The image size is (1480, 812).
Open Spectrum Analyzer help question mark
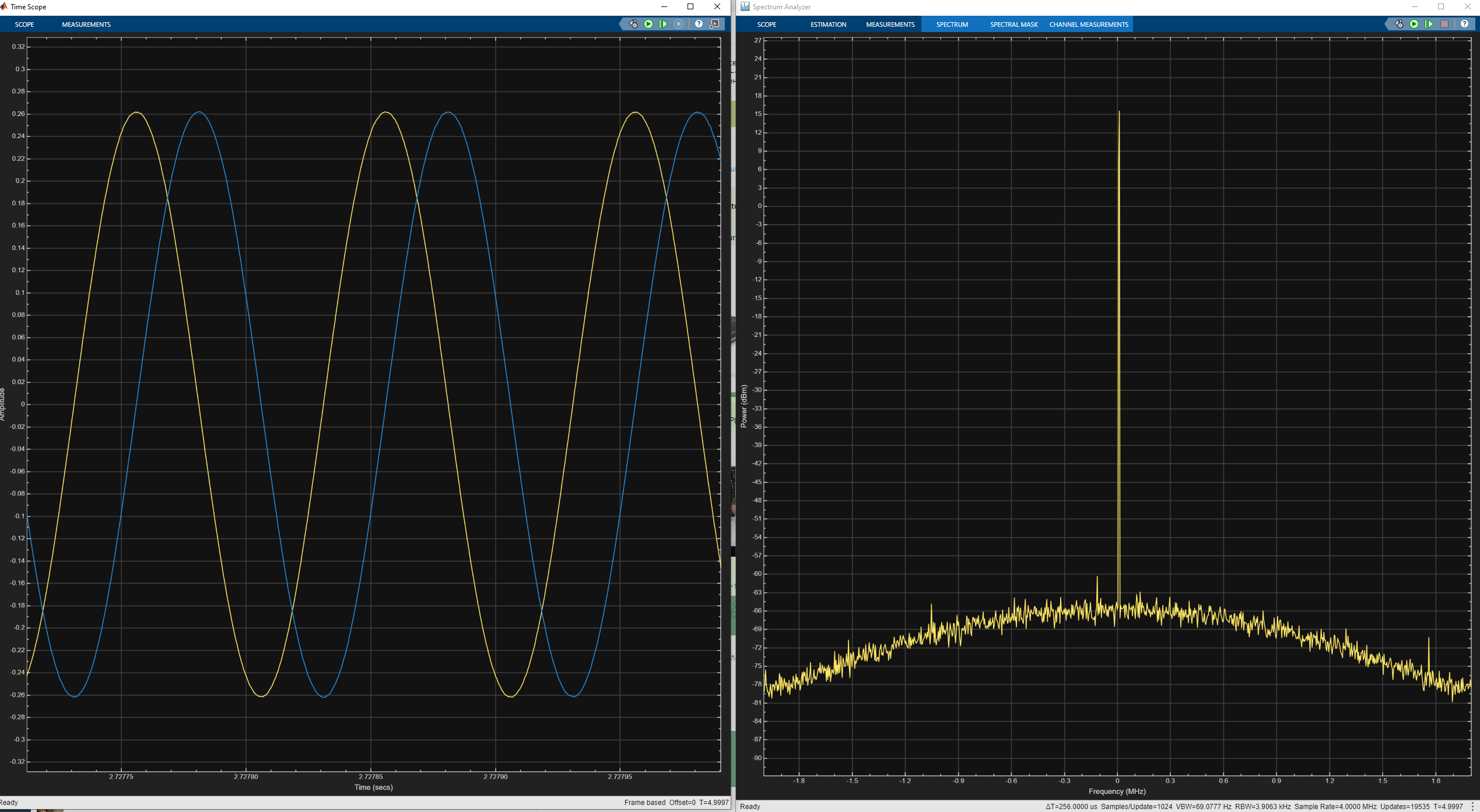(x=1464, y=24)
